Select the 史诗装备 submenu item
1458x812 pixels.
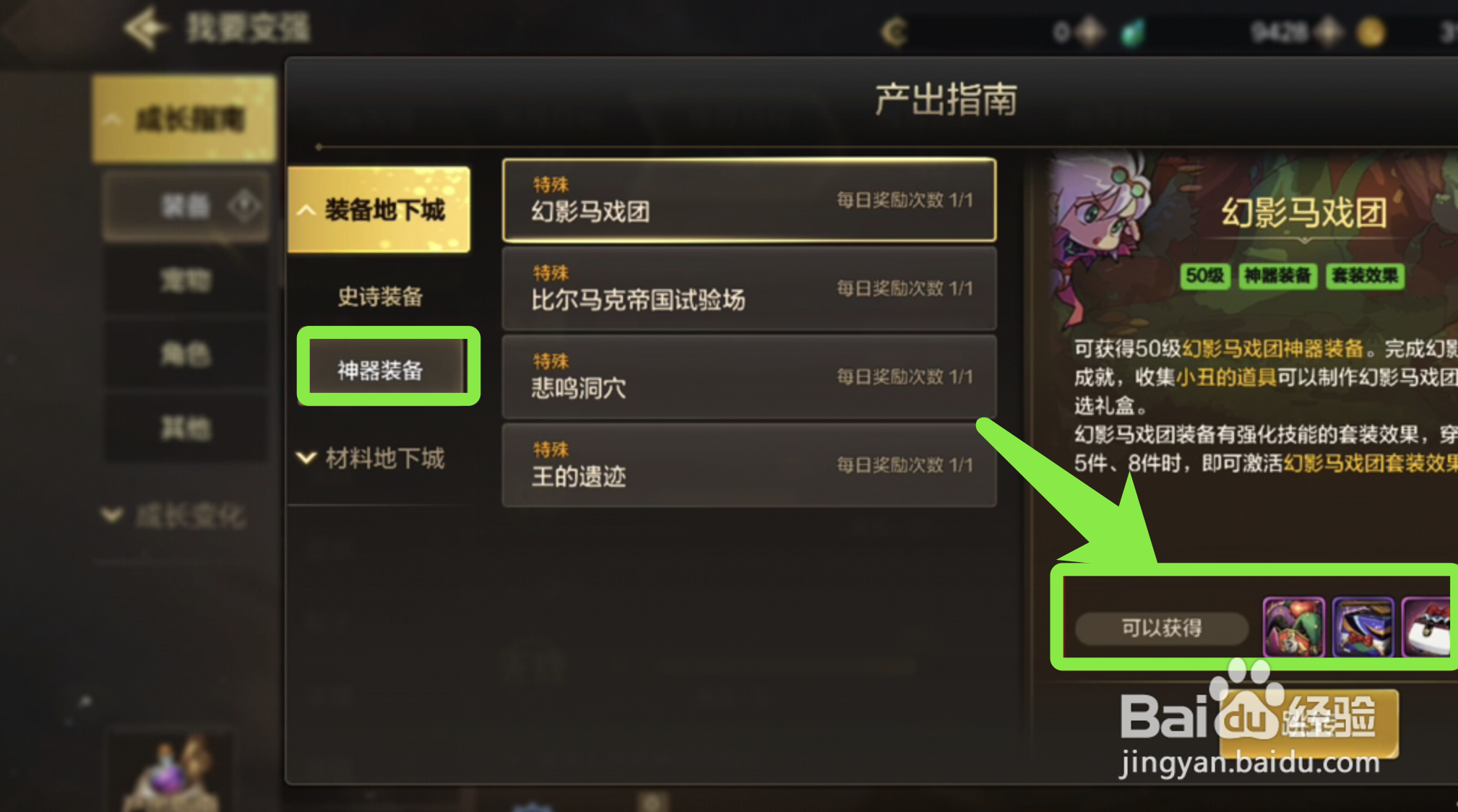[x=380, y=296]
